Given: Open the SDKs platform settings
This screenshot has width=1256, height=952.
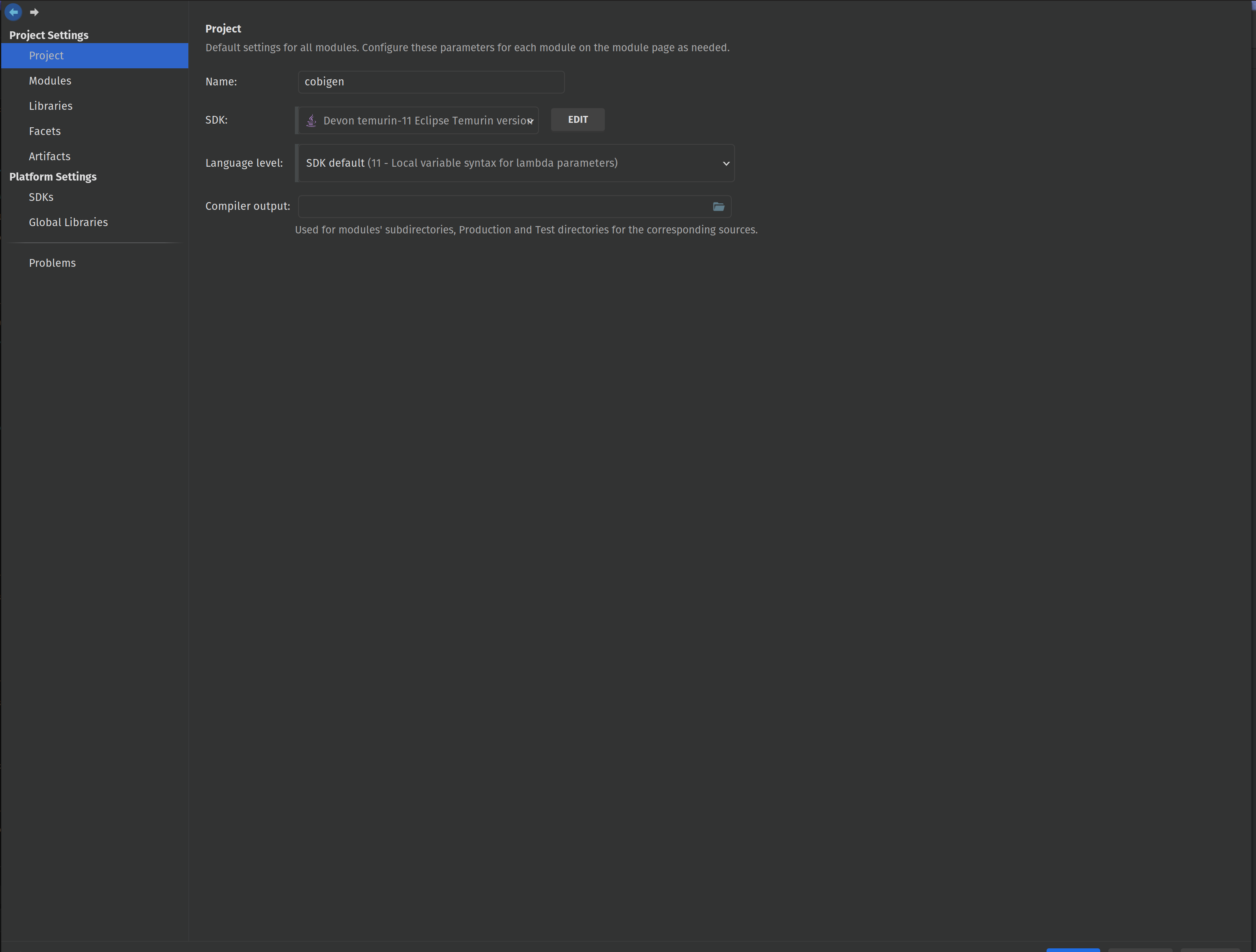Looking at the screenshot, I should 41,196.
